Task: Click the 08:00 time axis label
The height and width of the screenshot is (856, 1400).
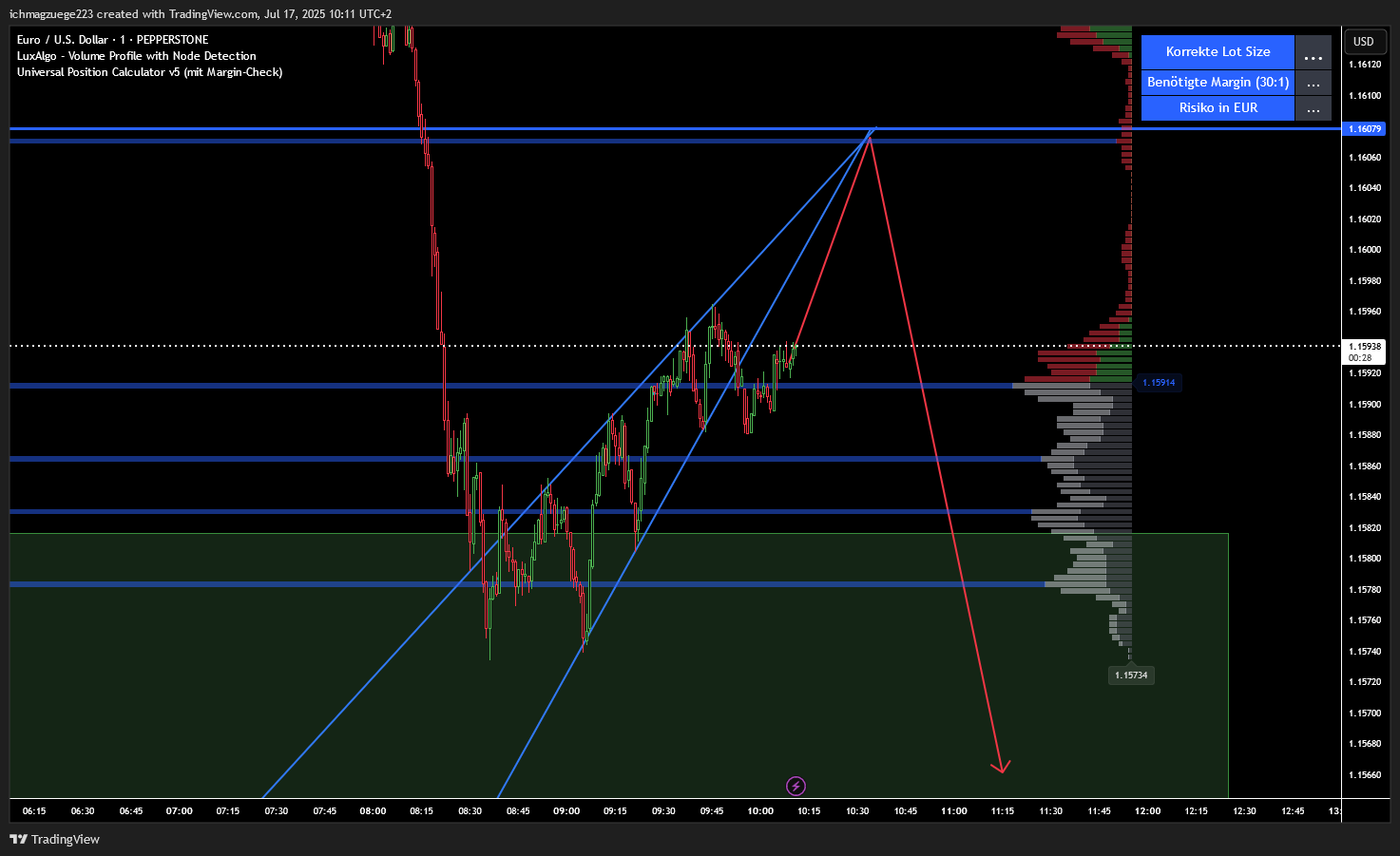Action: 373,811
